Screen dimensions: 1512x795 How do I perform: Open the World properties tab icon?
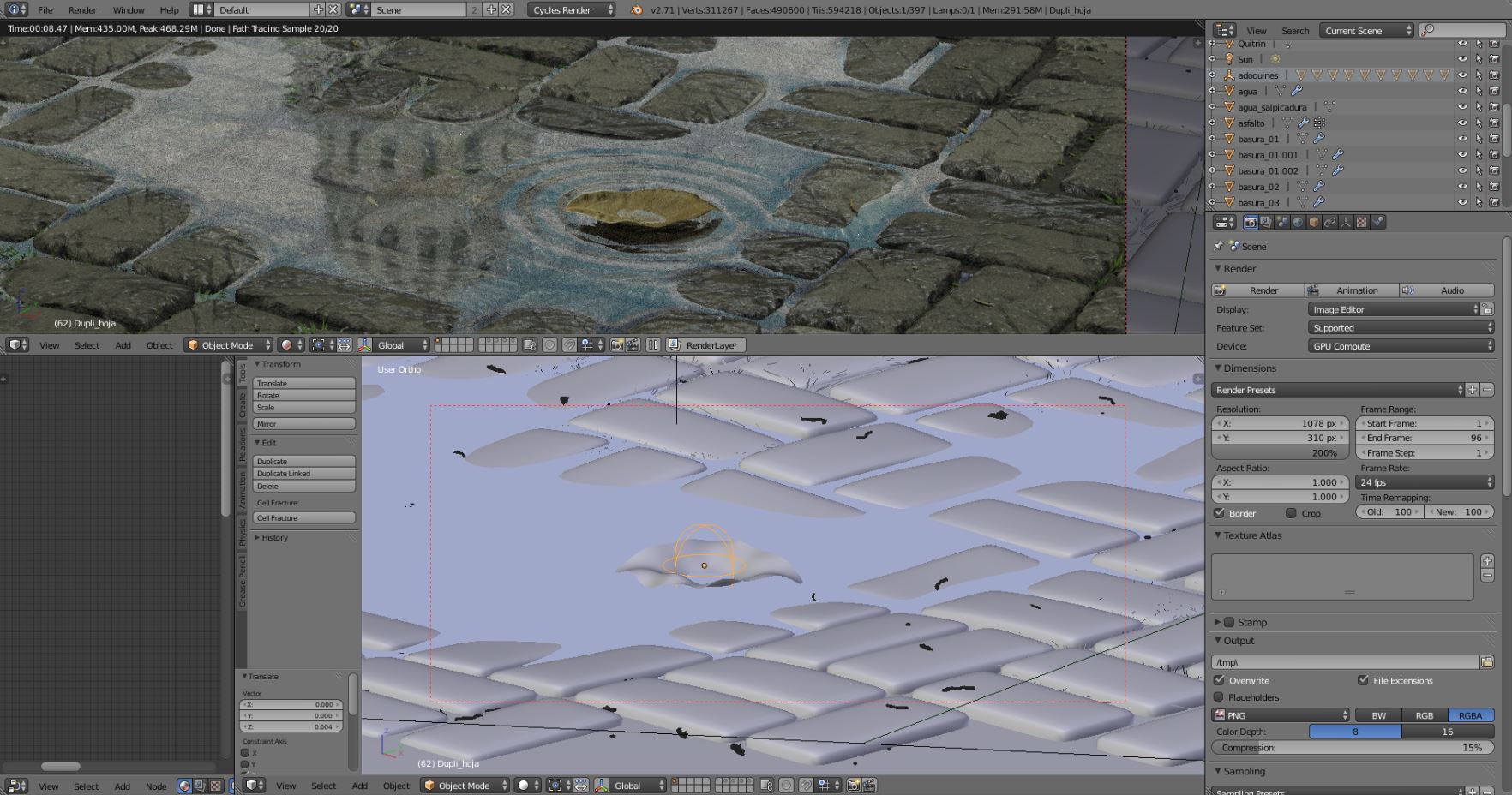[x=1298, y=222]
